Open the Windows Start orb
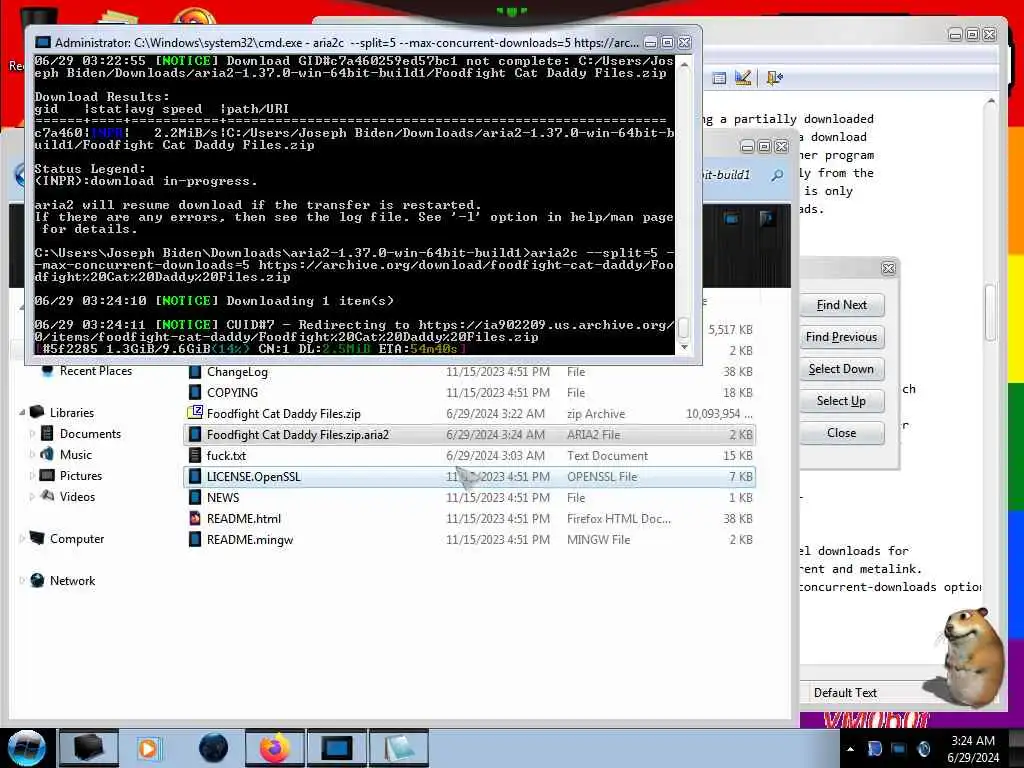 pyautogui.click(x=26, y=748)
